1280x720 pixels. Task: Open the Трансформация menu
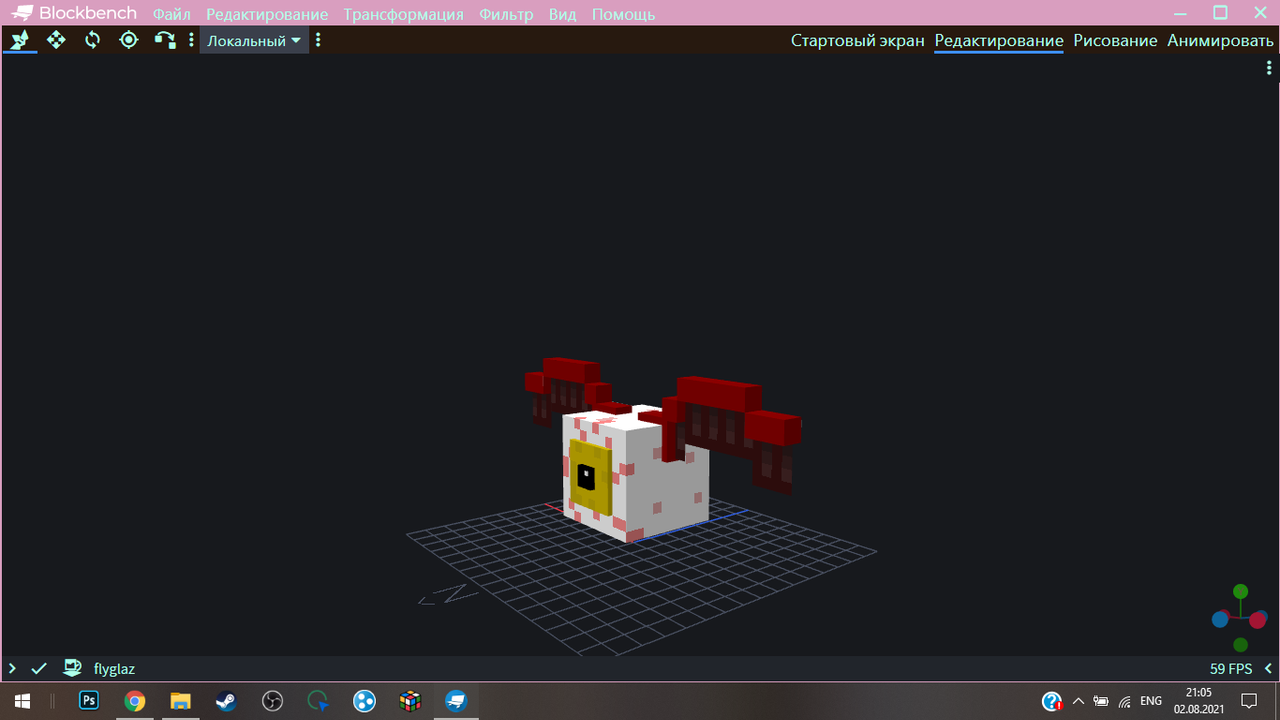(x=403, y=14)
